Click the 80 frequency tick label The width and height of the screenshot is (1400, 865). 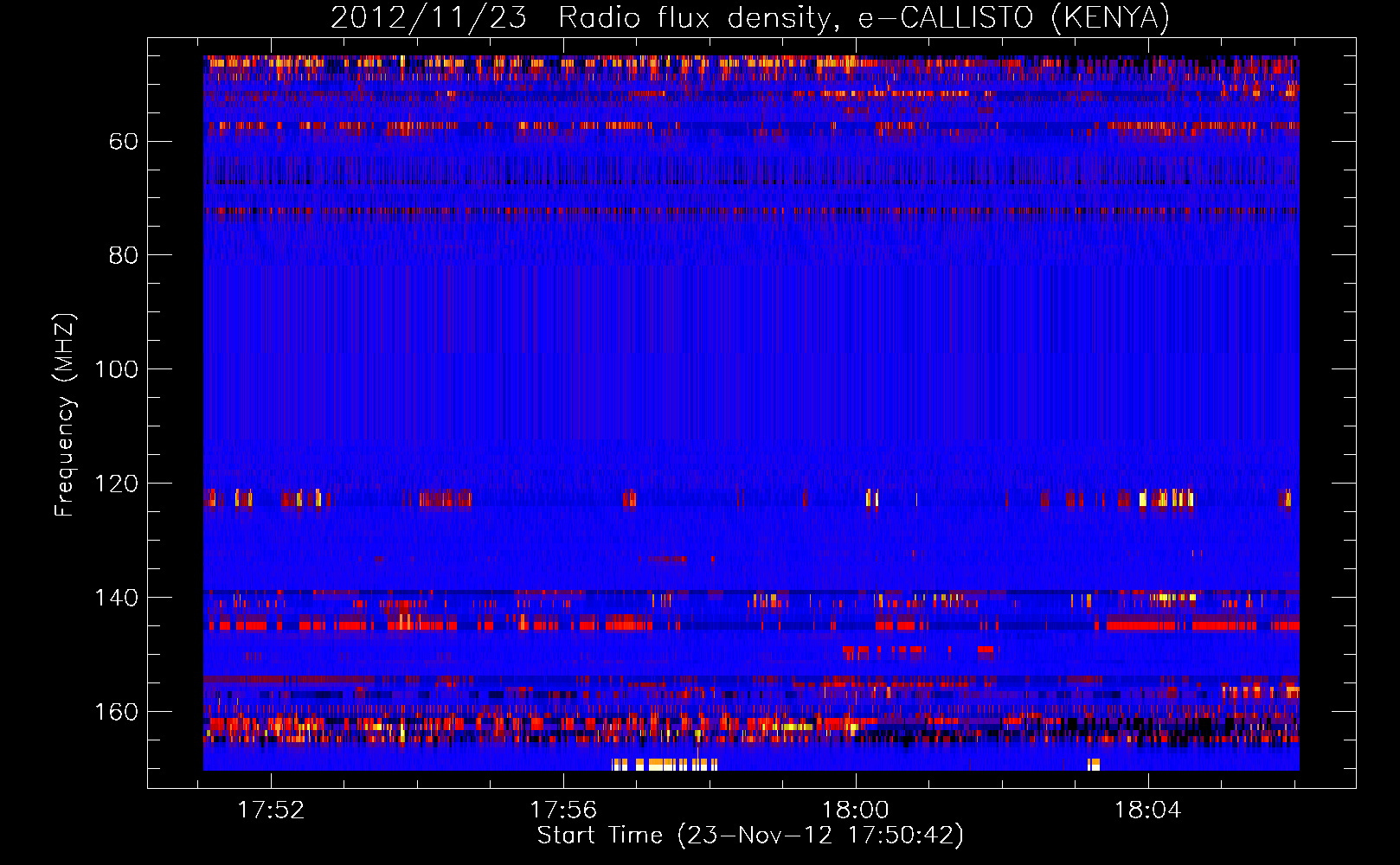124,255
